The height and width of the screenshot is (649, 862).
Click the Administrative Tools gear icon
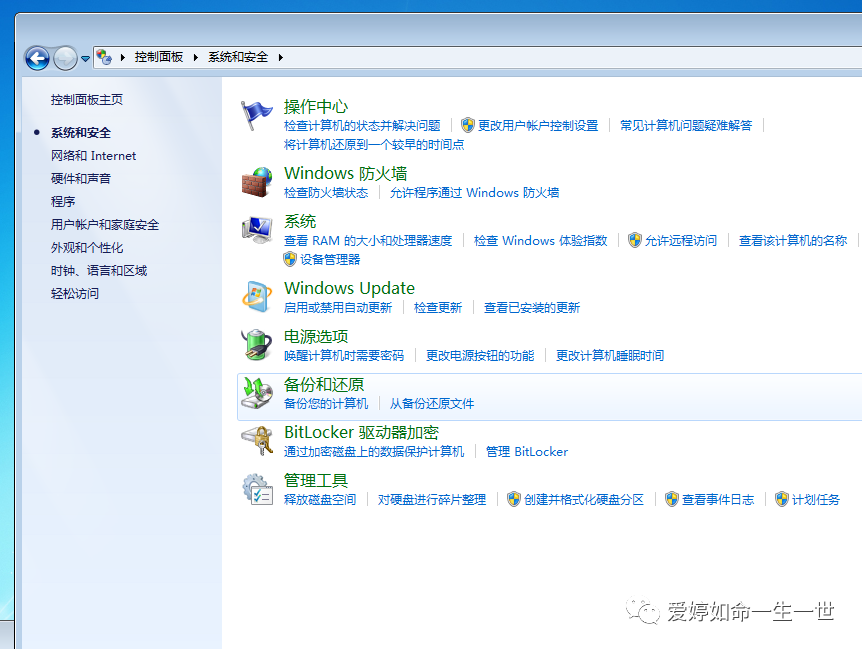(x=257, y=489)
